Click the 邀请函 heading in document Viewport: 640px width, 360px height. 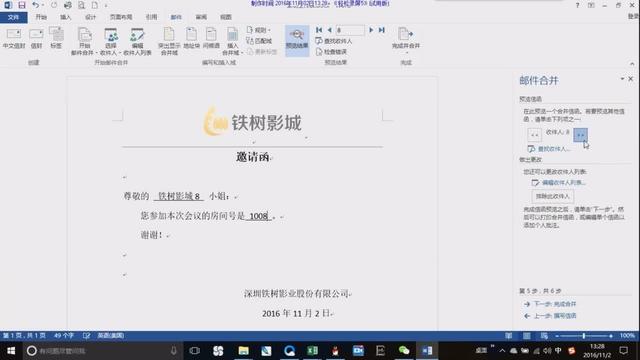pyautogui.click(x=253, y=157)
